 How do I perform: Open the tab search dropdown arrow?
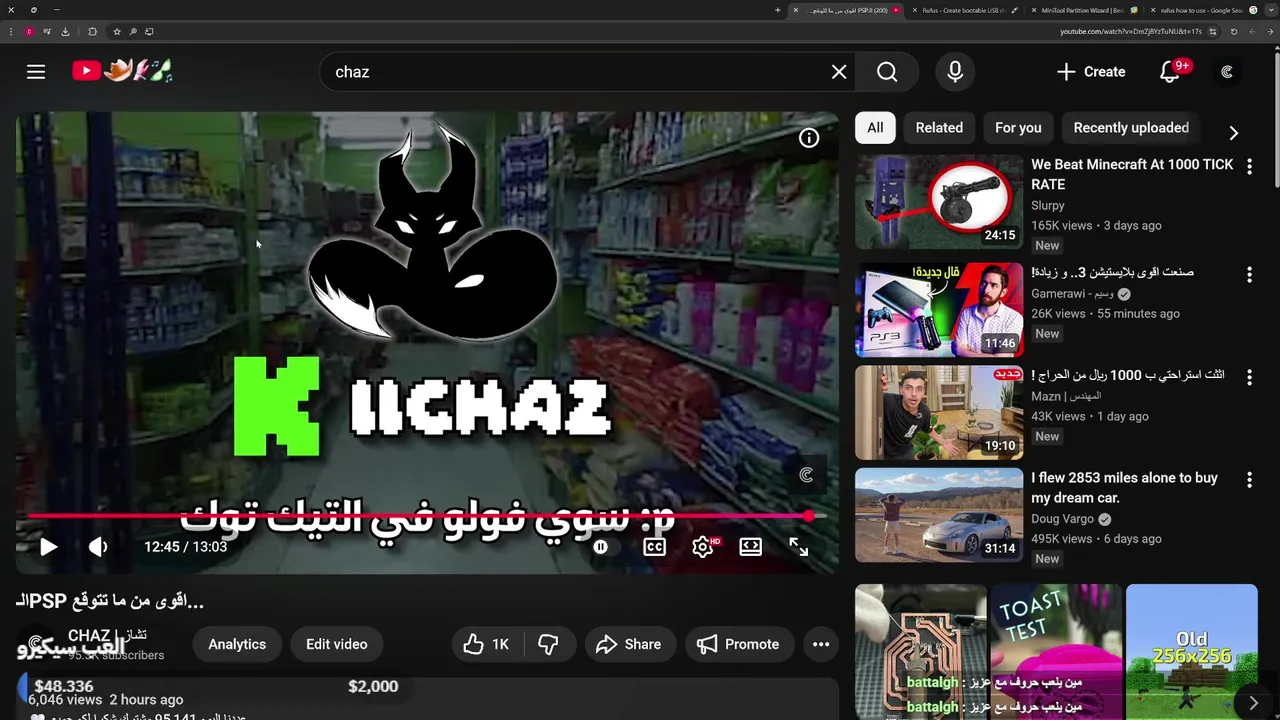1271,10
